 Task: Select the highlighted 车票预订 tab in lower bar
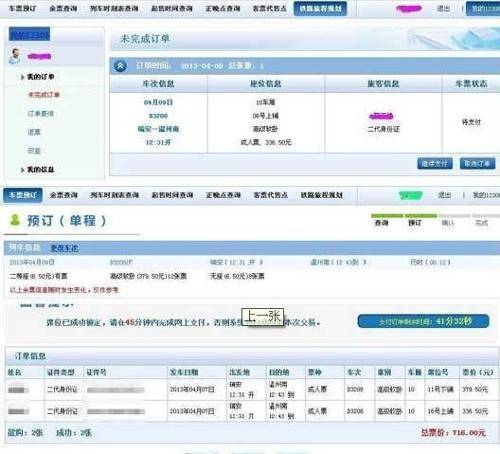pyautogui.click(x=23, y=195)
